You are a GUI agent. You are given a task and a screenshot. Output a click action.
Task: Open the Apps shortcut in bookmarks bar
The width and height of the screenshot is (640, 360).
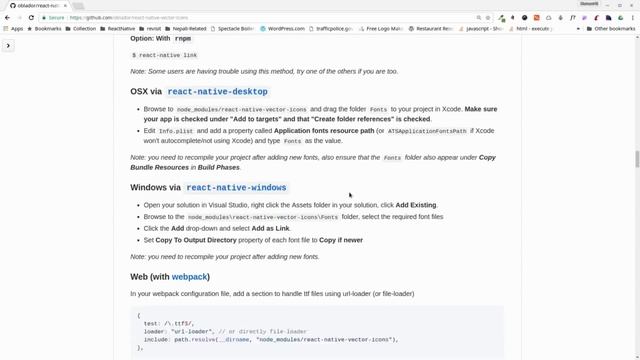pyautogui.click(x=13, y=29)
